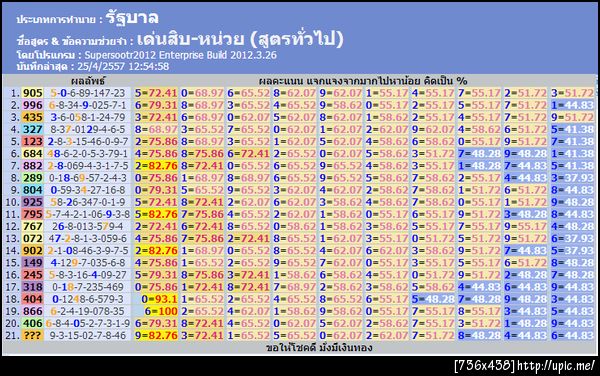
Task: Select result number 245 in row 16
Action: click(x=32, y=275)
